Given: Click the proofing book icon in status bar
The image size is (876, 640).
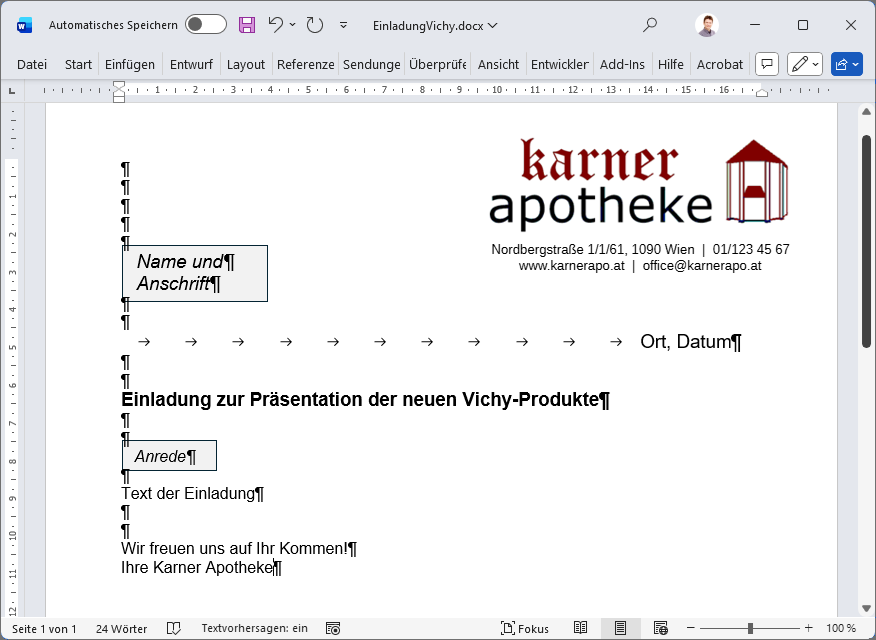Looking at the screenshot, I should 174,628.
